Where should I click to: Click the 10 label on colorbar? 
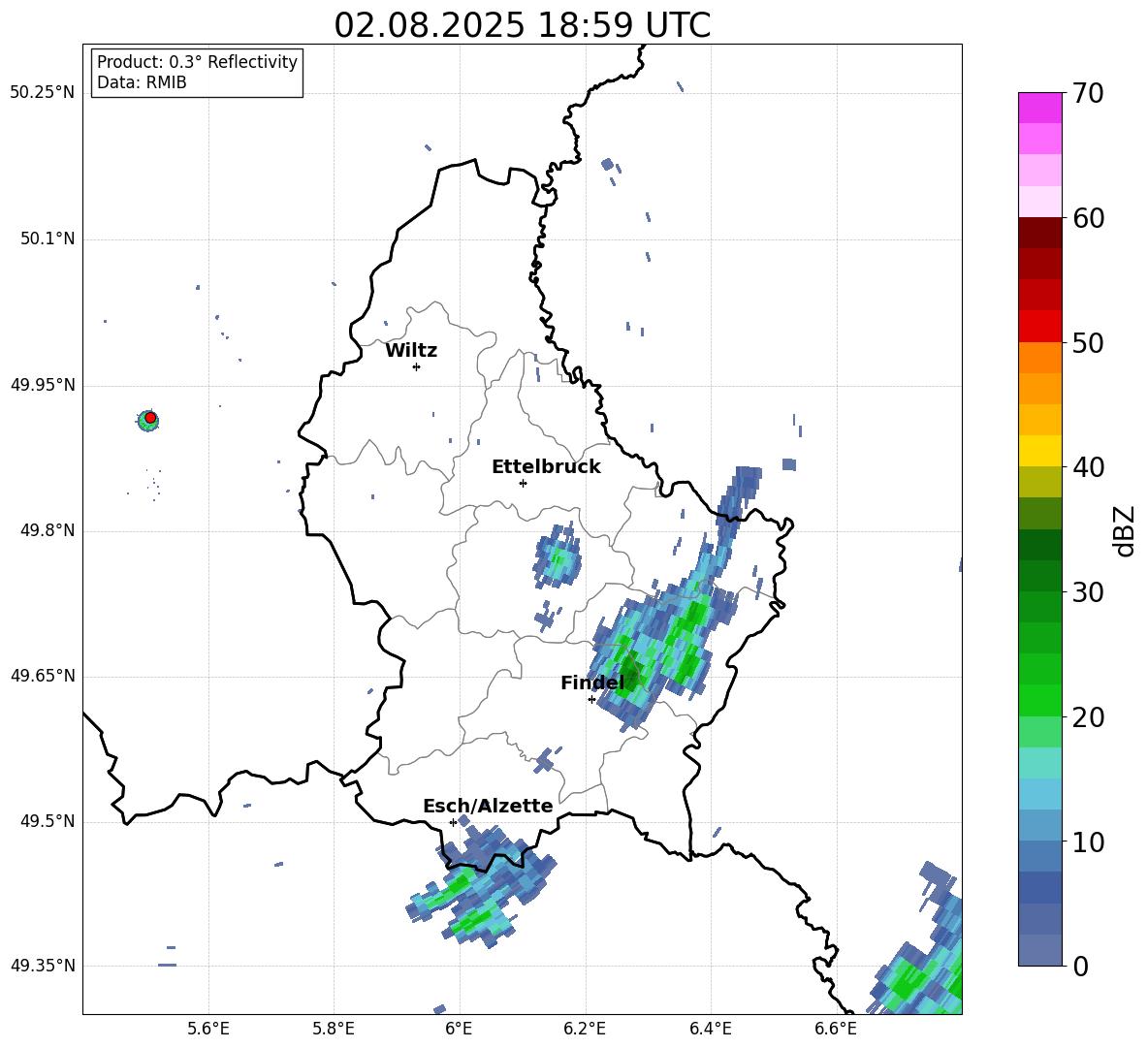point(1088,842)
